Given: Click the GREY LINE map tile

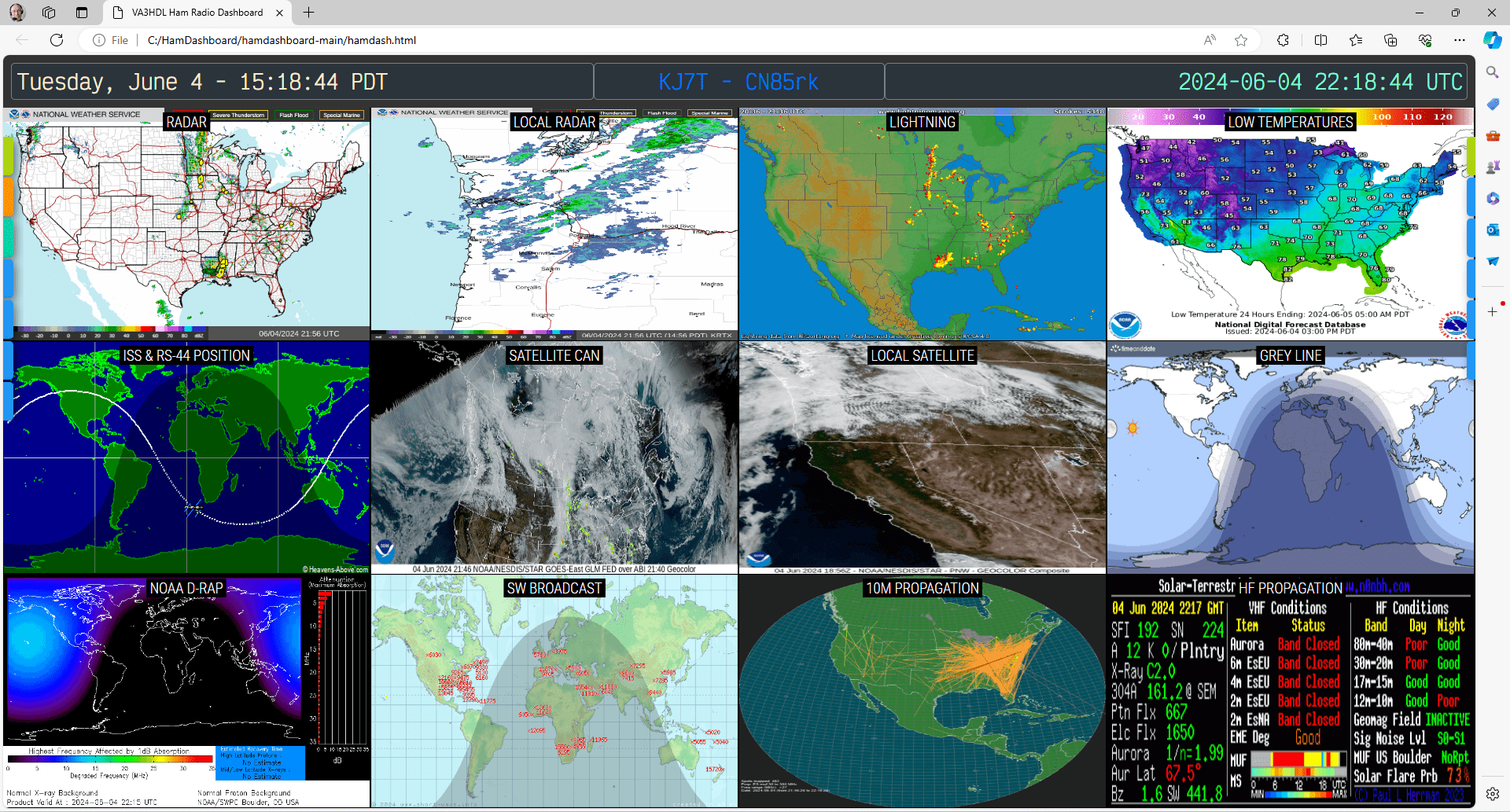Looking at the screenshot, I should (x=1291, y=457).
